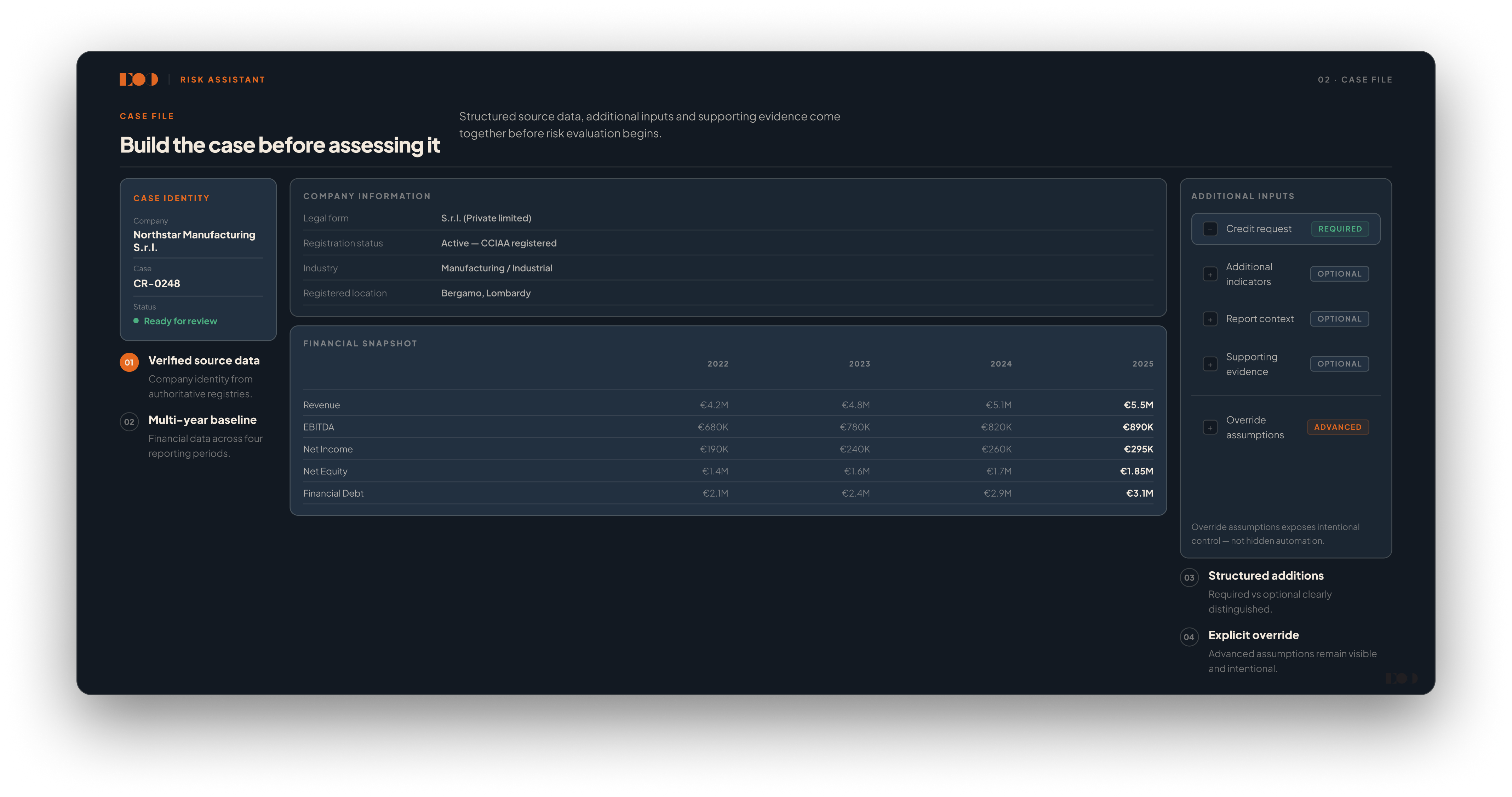Click the OPTIONAL badge for Supporting evidence
The width and height of the screenshot is (1512, 797).
coord(1339,364)
